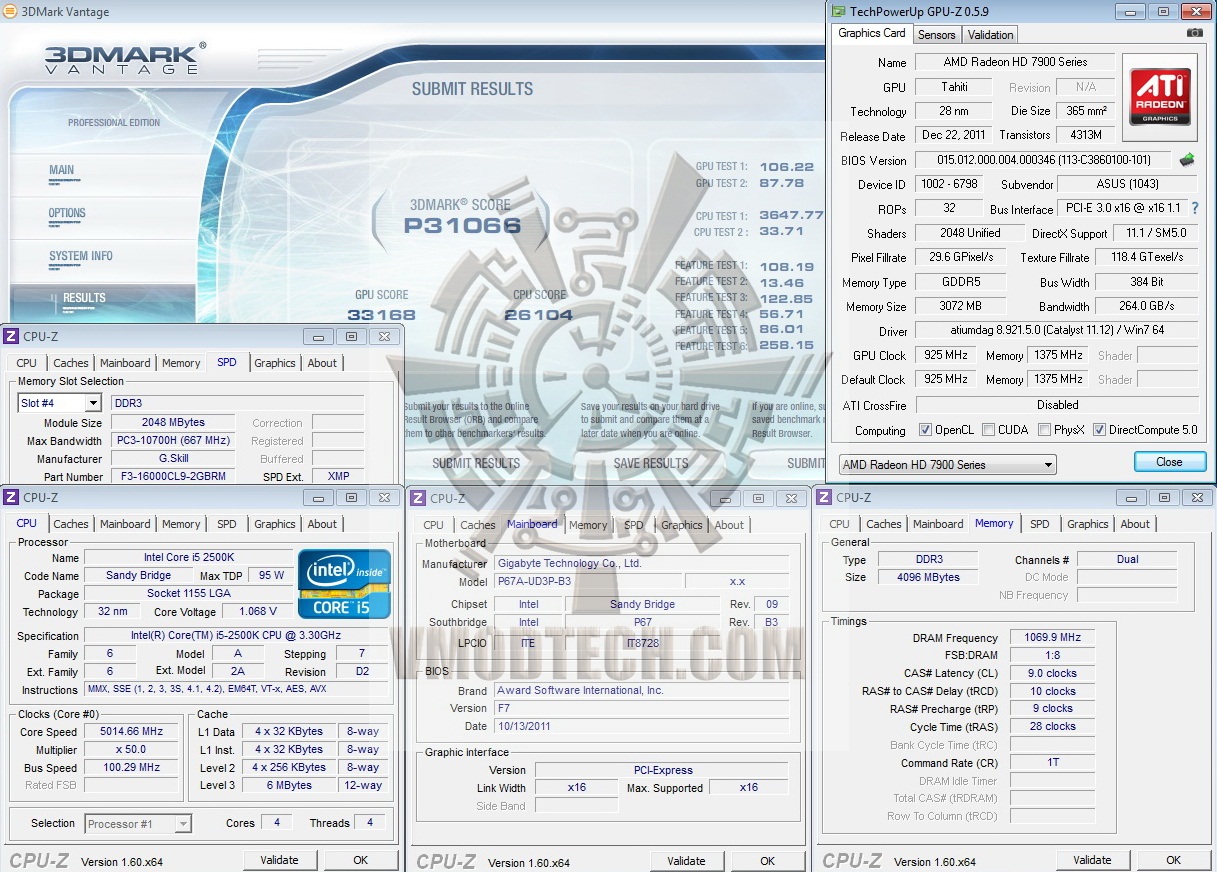Toggle the DirectCompute 5.0 checkbox
Viewport: 1217px width, 872px height.
pyautogui.click(x=1100, y=430)
